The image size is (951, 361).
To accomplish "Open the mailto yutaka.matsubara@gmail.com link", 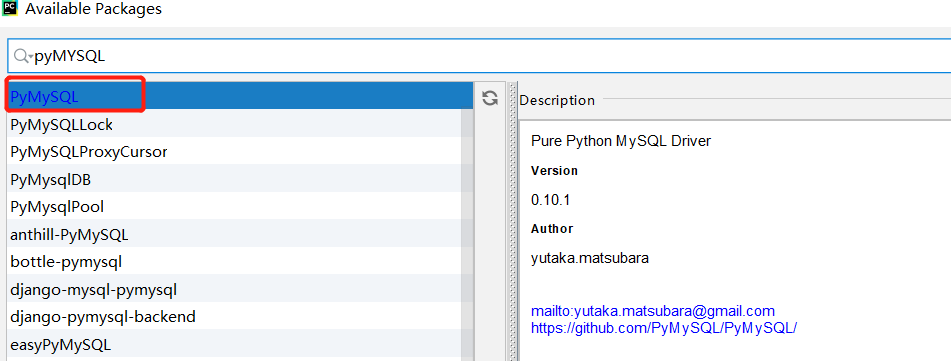I will tap(653, 311).
